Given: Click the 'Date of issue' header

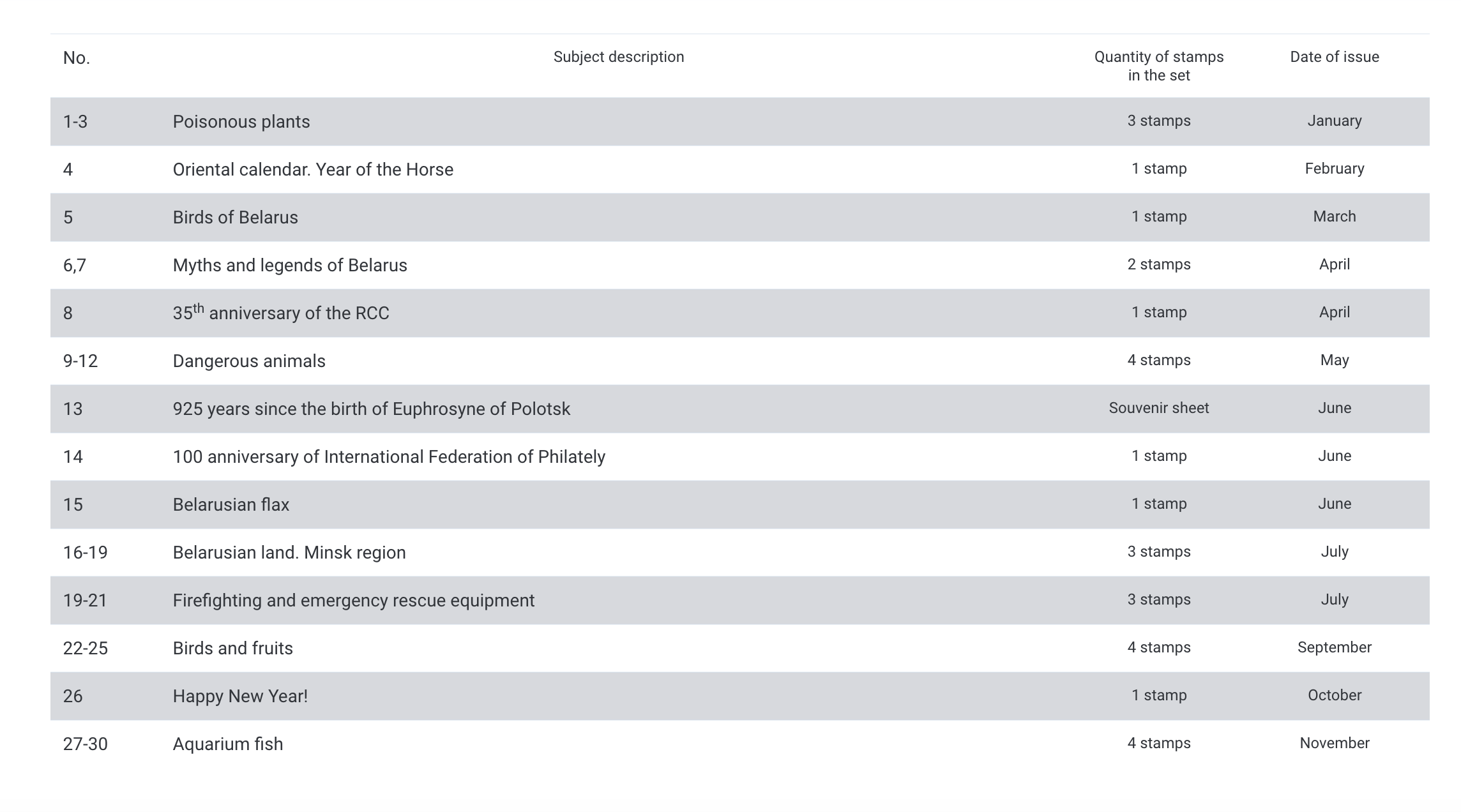Looking at the screenshot, I should pos(1334,57).
